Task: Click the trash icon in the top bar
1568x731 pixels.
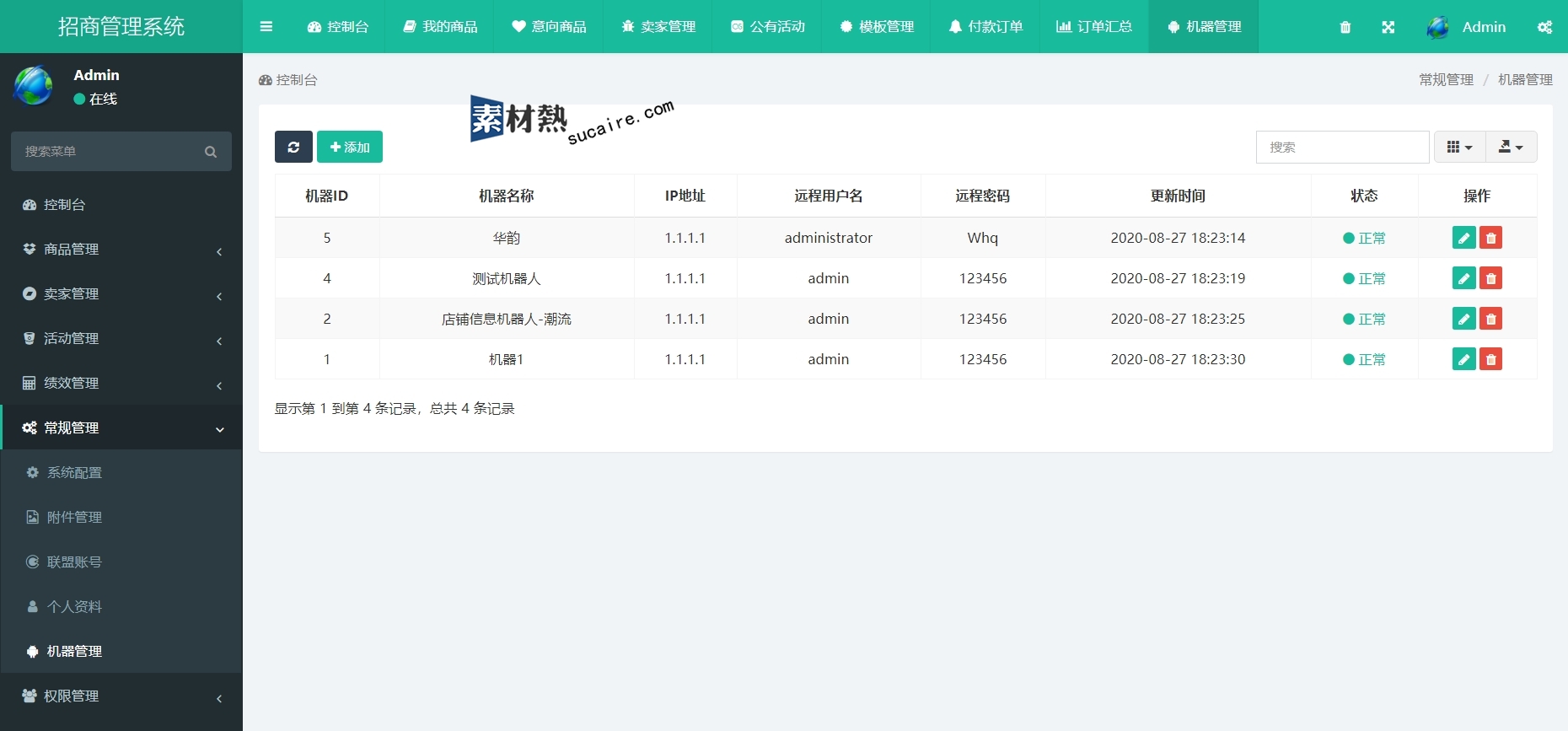Action: pos(1345,27)
